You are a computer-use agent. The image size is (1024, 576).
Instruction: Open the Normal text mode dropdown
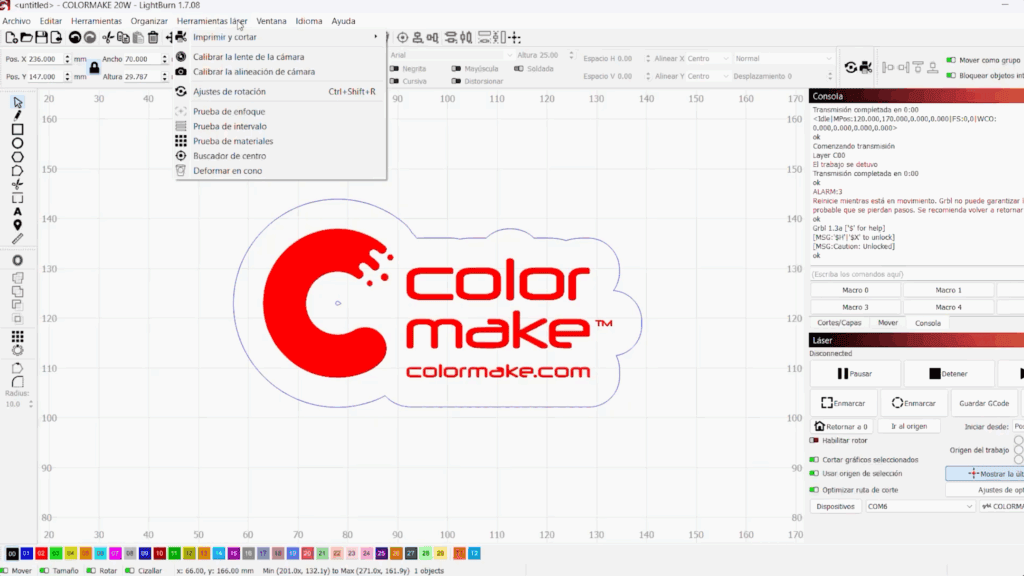point(784,58)
